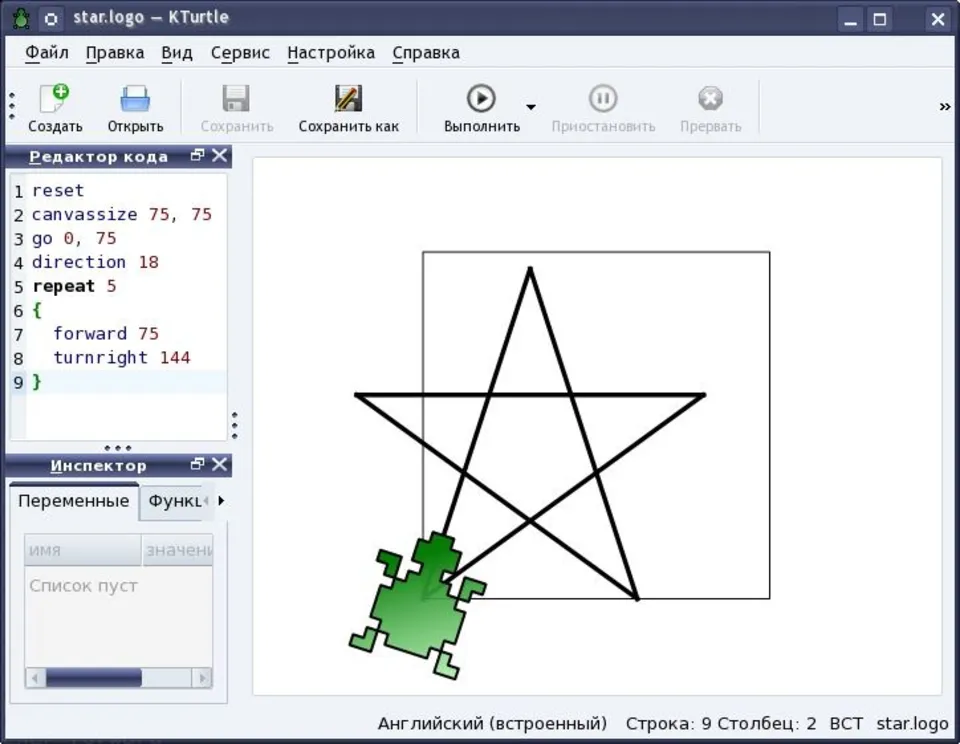Click the 'repeat 5' code line

tap(73, 286)
